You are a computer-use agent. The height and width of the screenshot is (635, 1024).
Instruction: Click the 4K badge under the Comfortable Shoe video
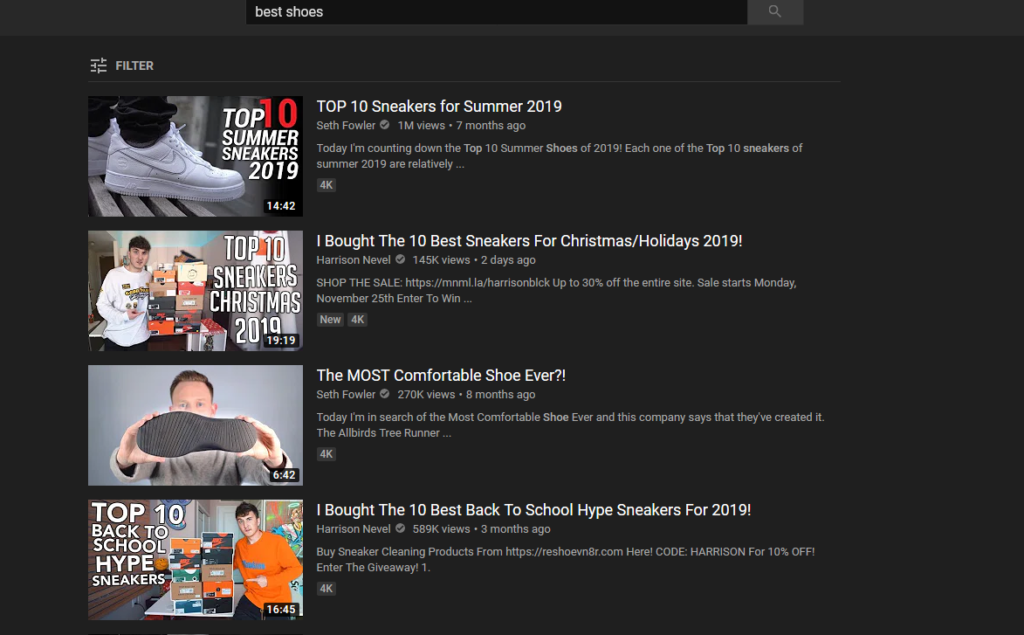(326, 453)
